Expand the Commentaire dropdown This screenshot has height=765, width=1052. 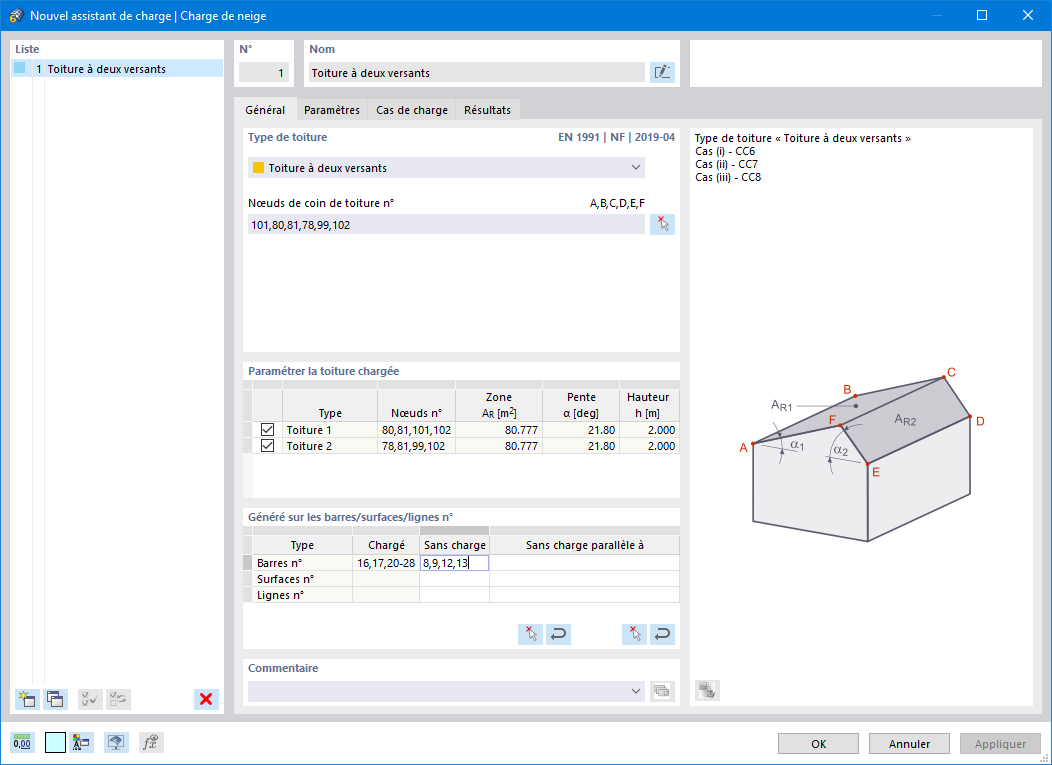coord(636,691)
